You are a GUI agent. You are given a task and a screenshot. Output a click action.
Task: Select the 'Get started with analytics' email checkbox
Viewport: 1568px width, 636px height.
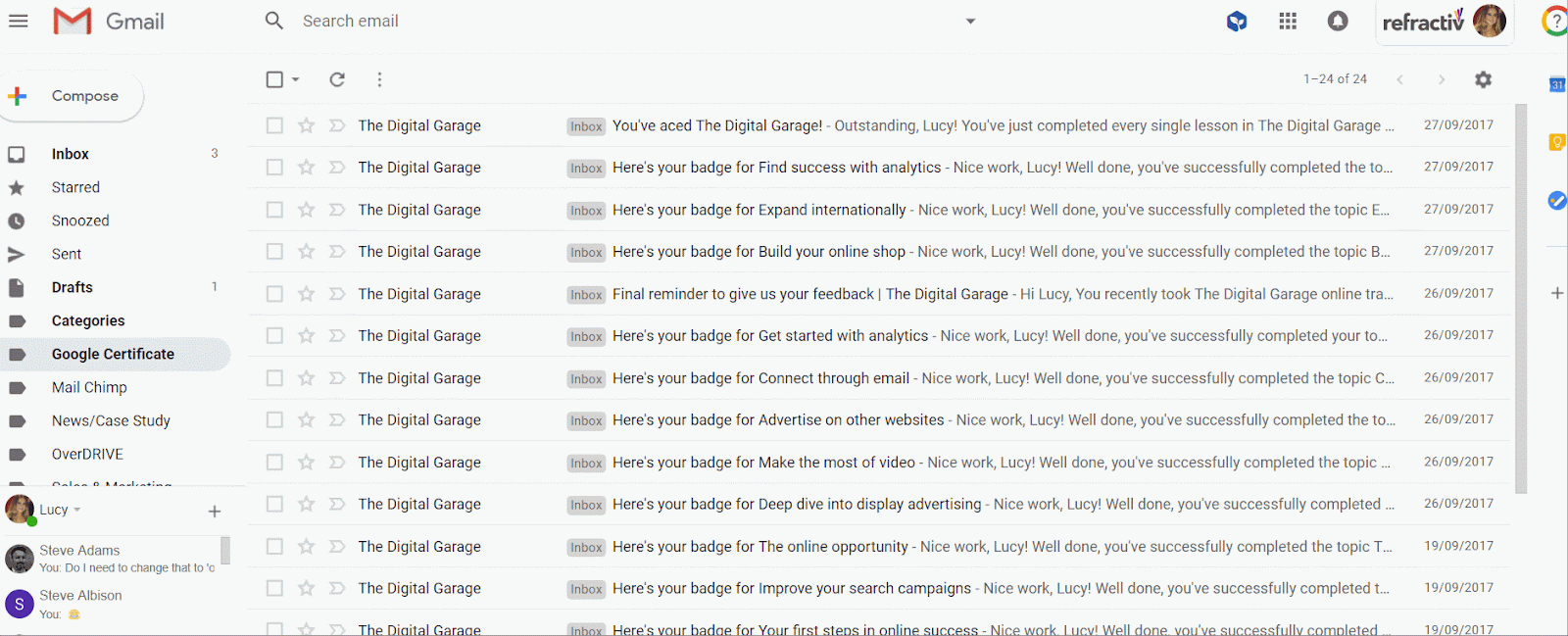(x=274, y=336)
